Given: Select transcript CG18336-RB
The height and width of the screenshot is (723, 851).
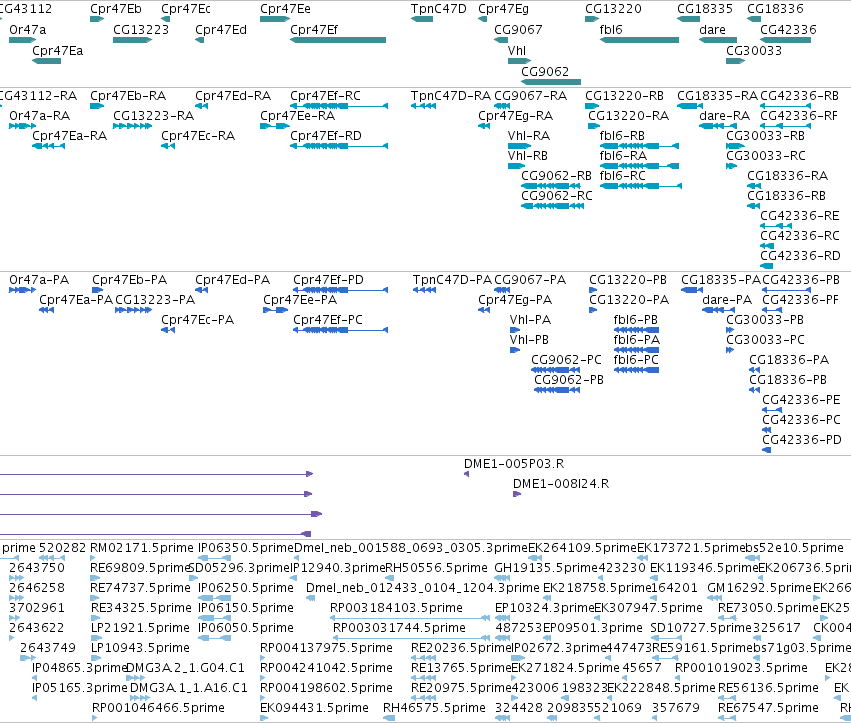Looking at the screenshot, I should pos(753,206).
